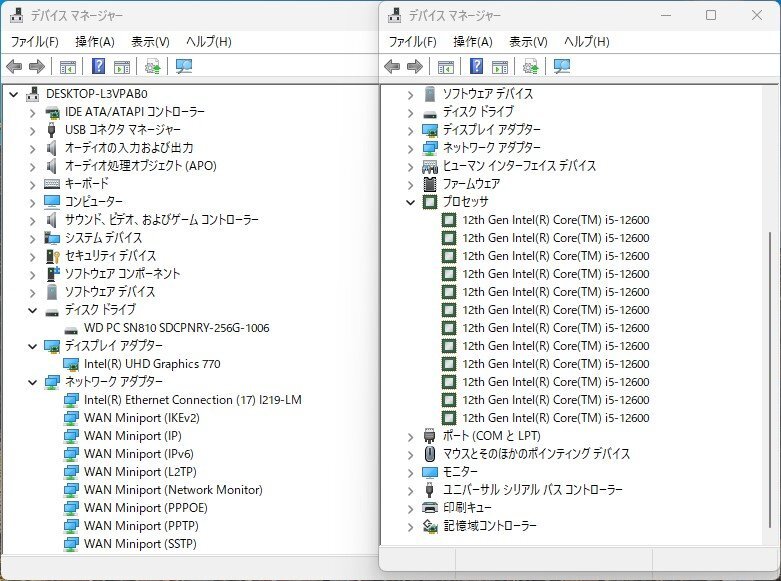Select WAN Miniport (Network Monitor) adapter

173,490
